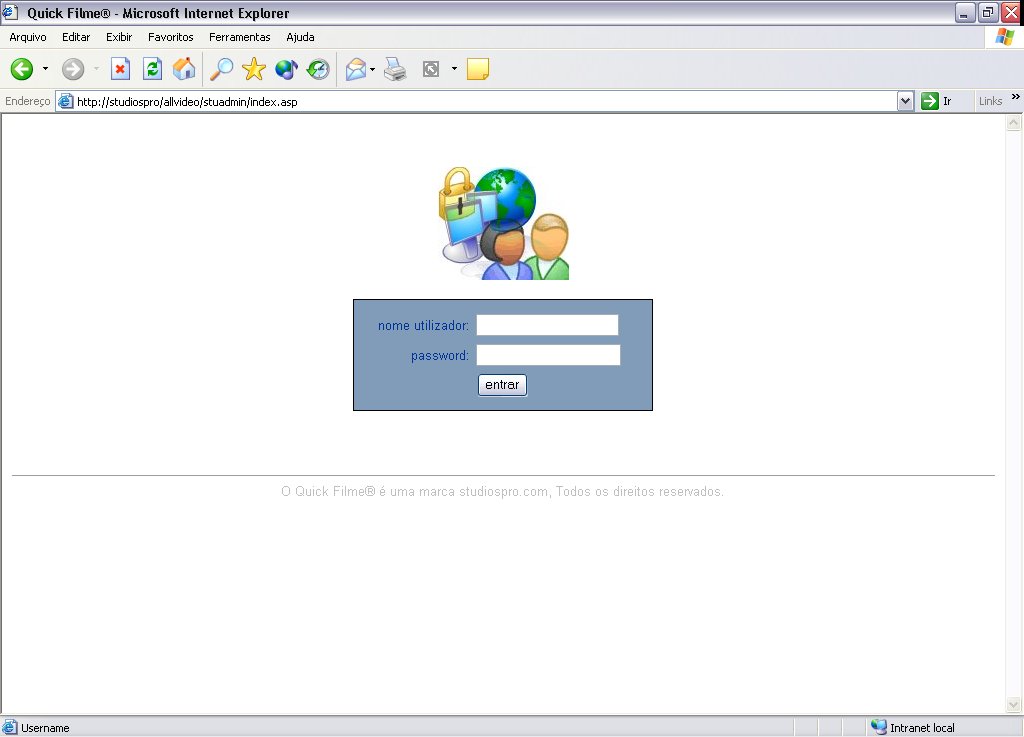Click the Print printer icon
The image size is (1024, 737).
396,69
